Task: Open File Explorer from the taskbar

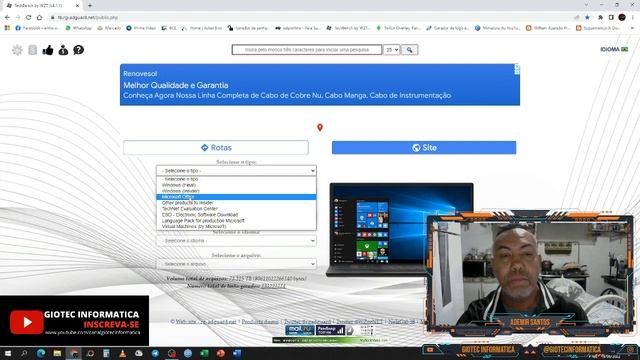Action: (57, 353)
